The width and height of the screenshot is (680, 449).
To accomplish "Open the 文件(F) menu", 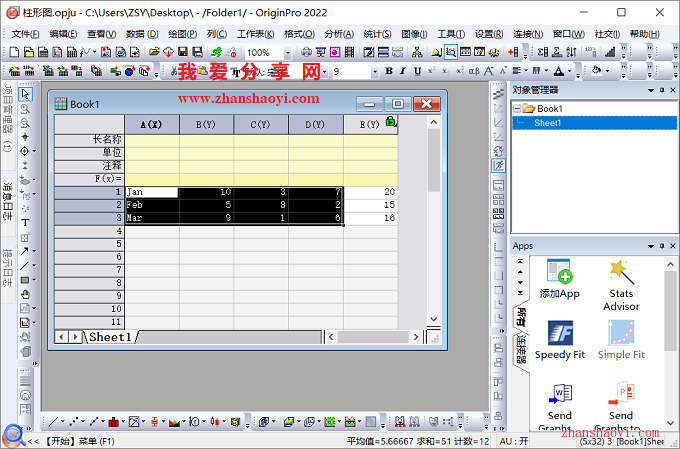I will 25,34.
